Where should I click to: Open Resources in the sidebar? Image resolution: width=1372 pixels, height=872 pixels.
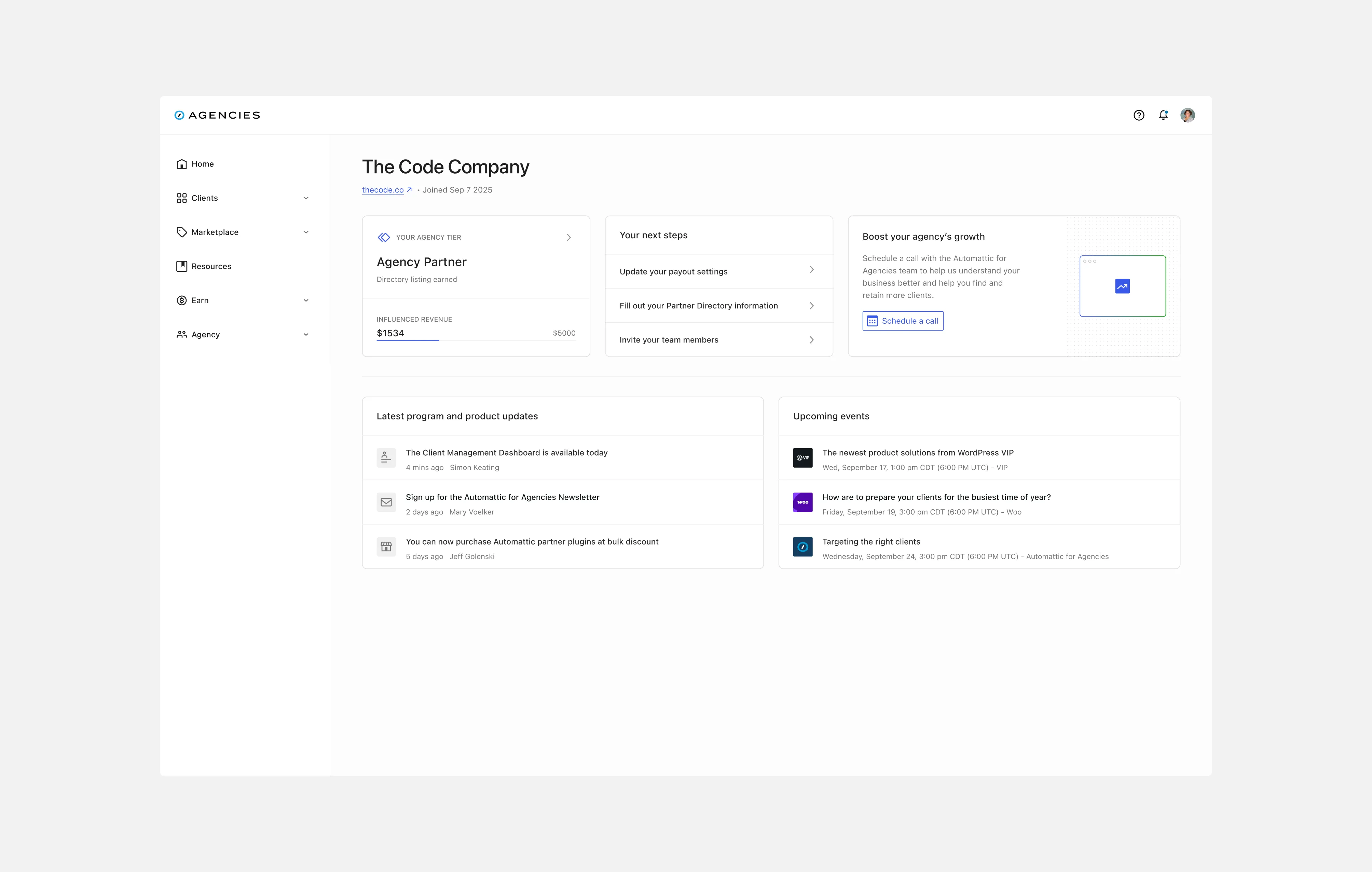(211, 266)
